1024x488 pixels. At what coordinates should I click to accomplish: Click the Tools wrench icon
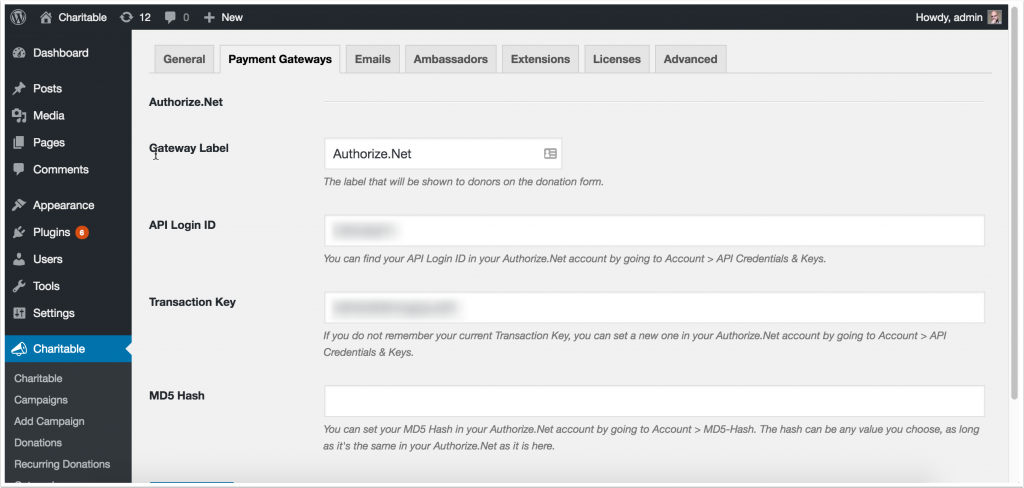pyautogui.click(x=19, y=286)
